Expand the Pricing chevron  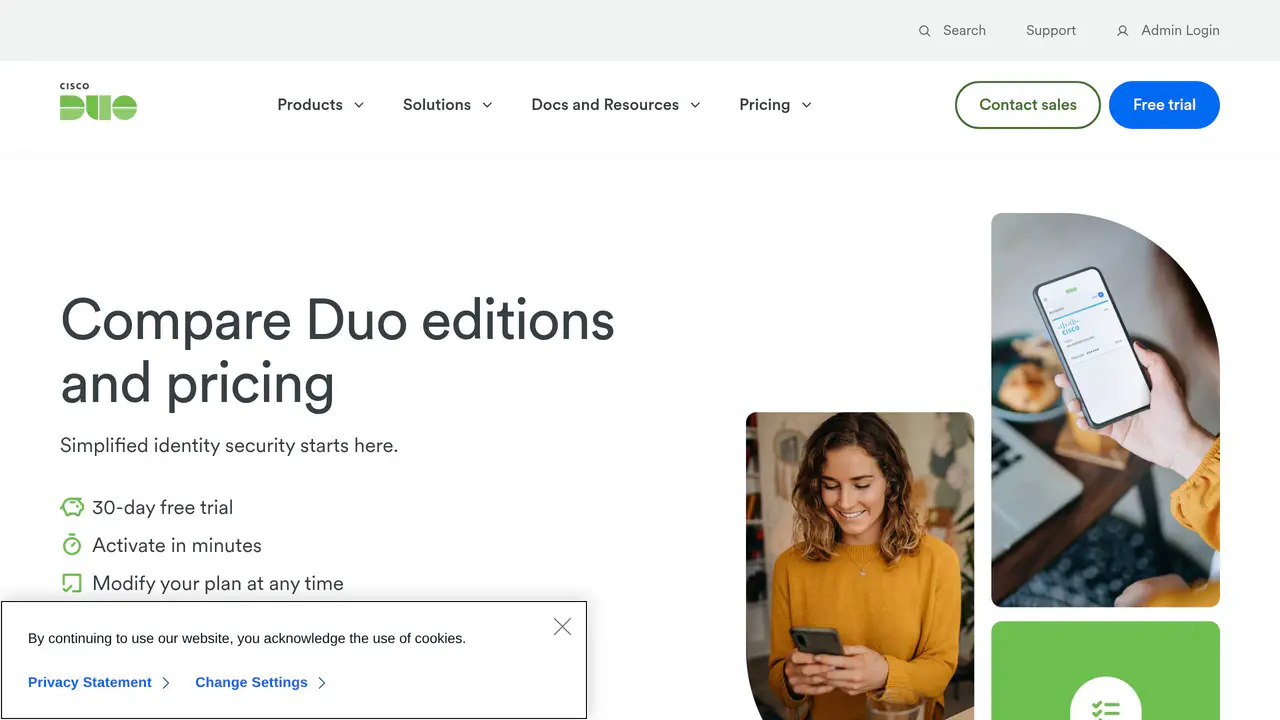[806, 105]
